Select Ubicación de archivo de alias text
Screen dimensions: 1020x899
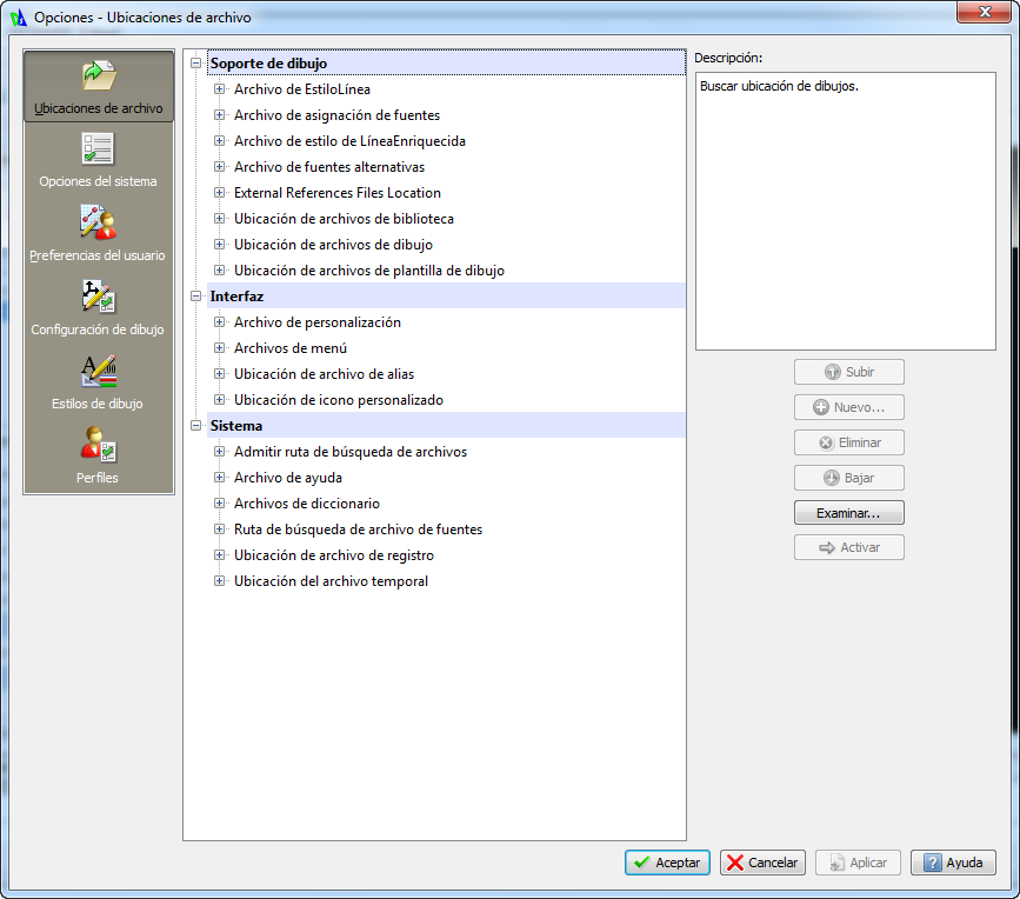[324, 374]
